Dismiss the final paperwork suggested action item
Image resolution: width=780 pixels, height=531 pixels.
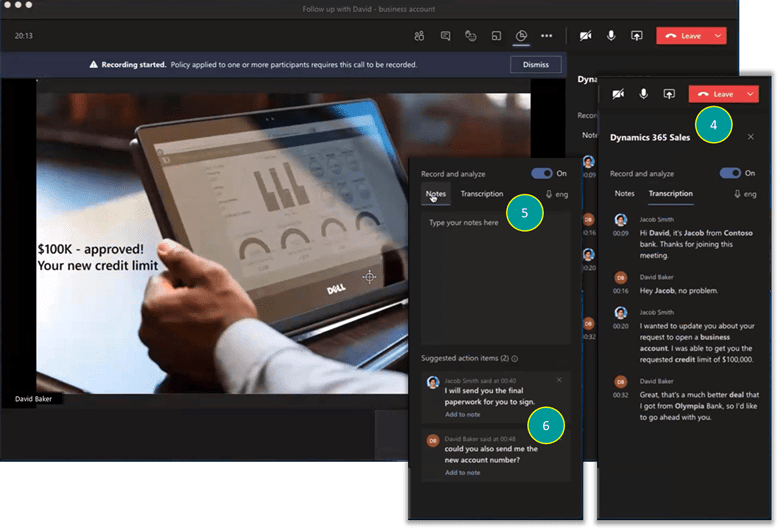pyautogui.click(x=559, y=380)
